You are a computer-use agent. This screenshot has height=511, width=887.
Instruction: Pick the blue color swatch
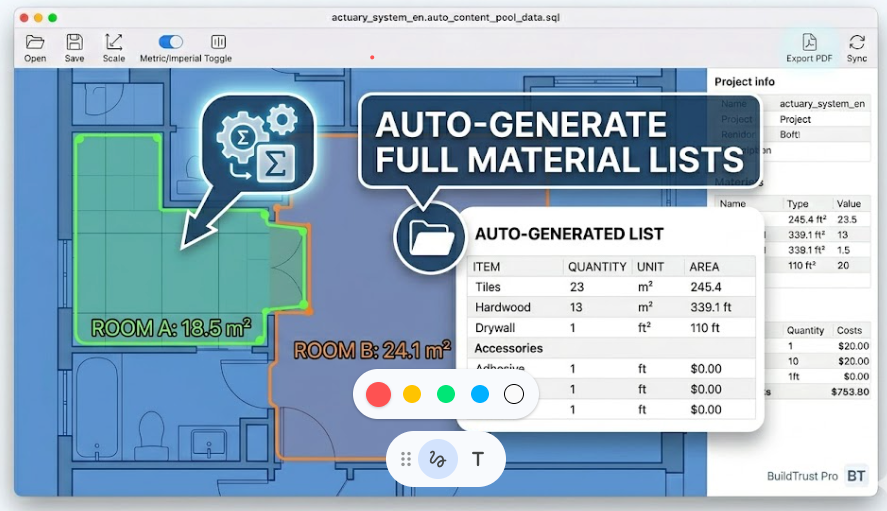480,394
